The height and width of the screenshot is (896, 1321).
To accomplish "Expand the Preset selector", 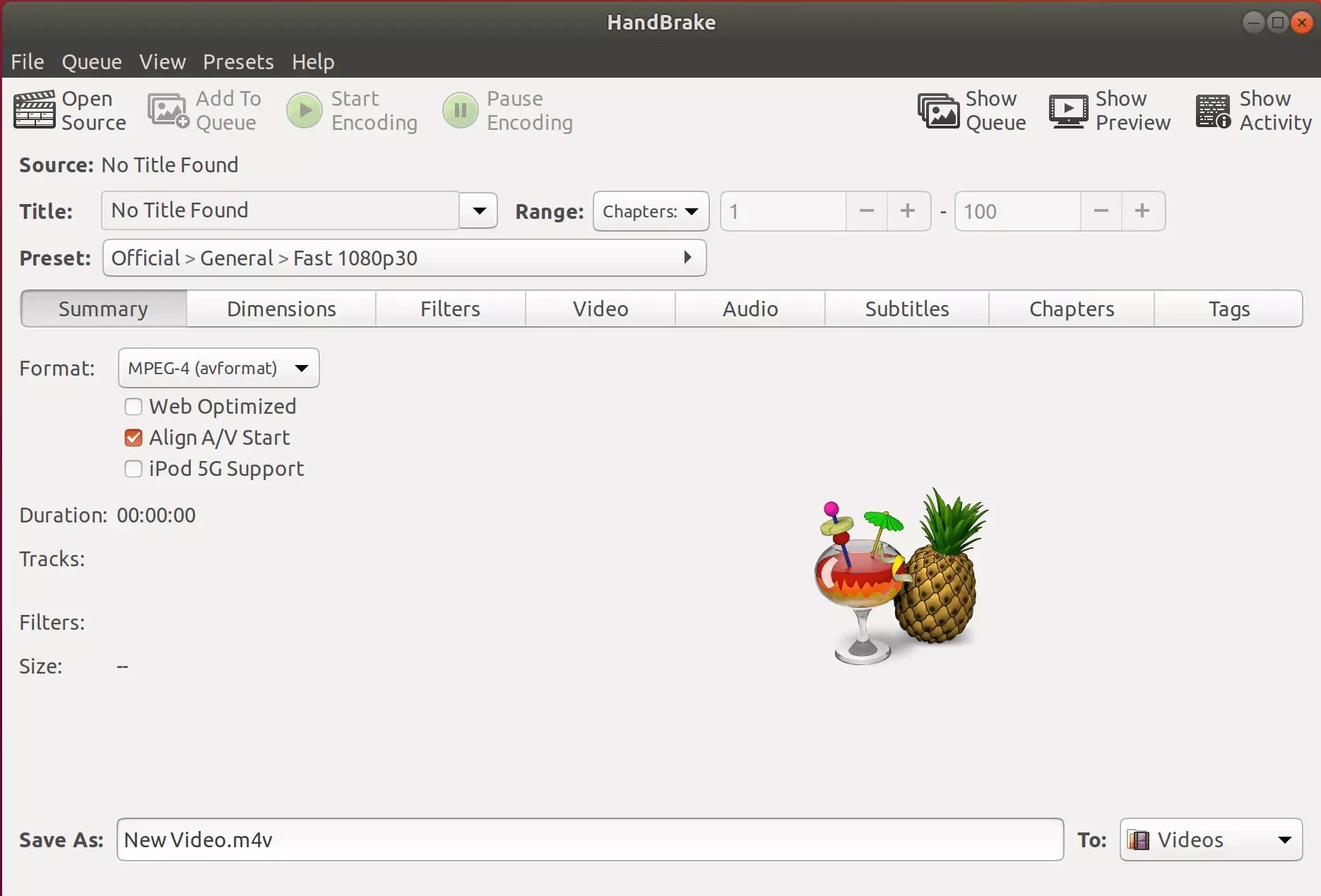I will [687, 258].
